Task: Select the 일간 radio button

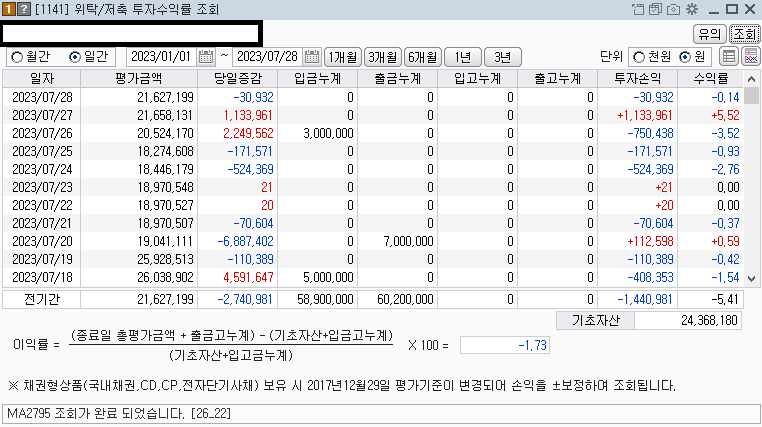Action: 74,57
